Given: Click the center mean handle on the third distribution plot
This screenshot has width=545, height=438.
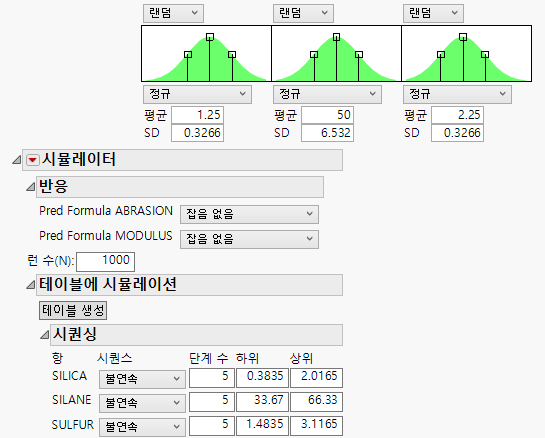Looking at the screenshot, I should [x=463, y=37].
